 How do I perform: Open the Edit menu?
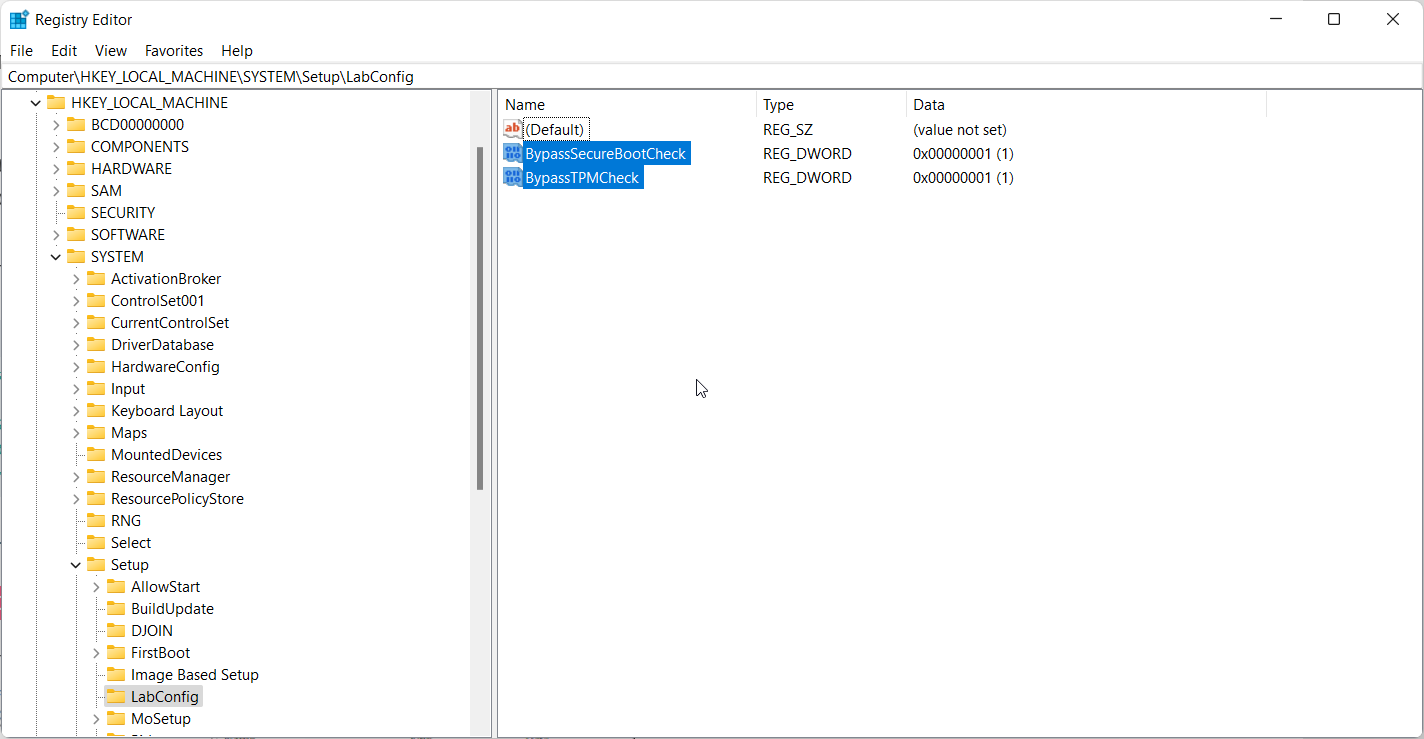pyautogui.click(x=64, y=50)
